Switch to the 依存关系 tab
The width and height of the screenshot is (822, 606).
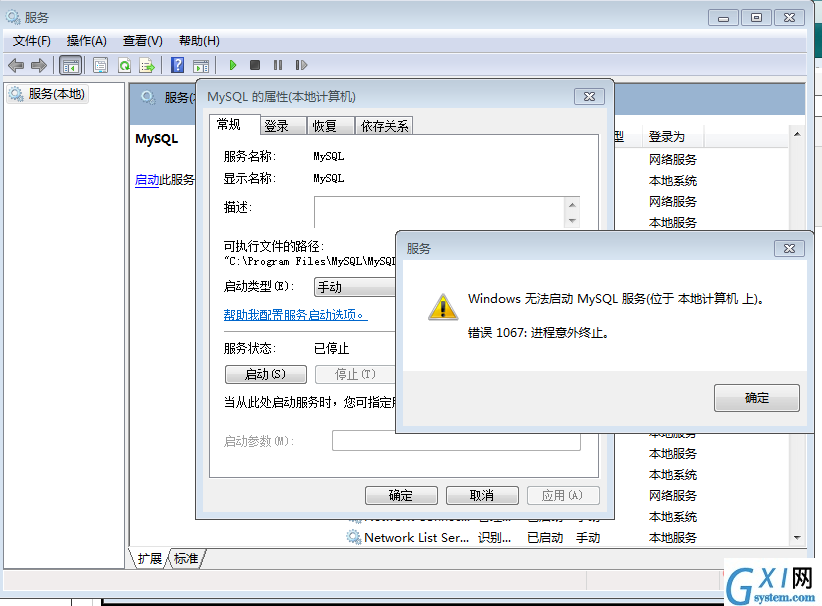(384, 126)
